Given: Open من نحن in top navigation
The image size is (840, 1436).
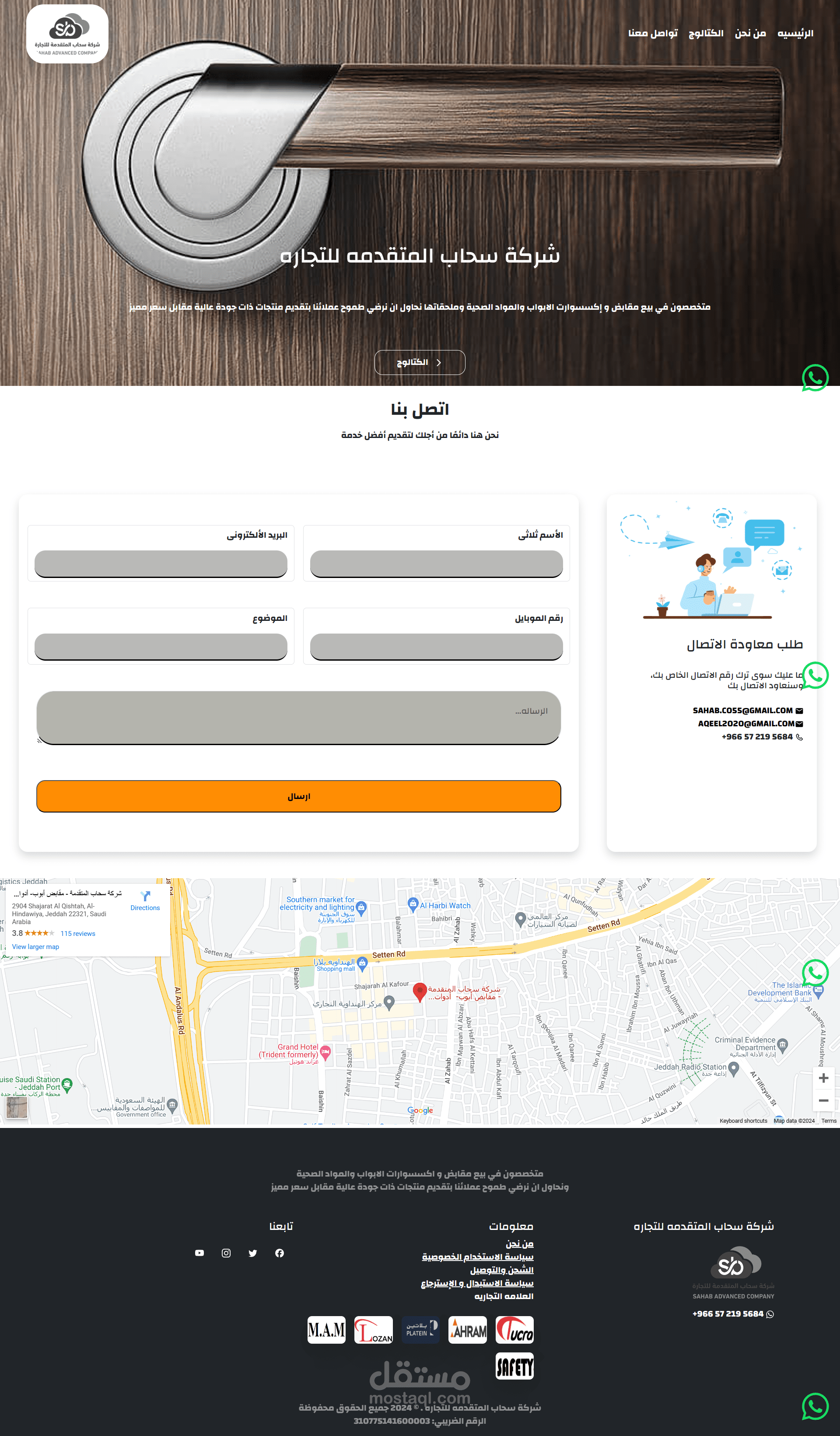Looking at the screenshot, I should tap(750, 33).
